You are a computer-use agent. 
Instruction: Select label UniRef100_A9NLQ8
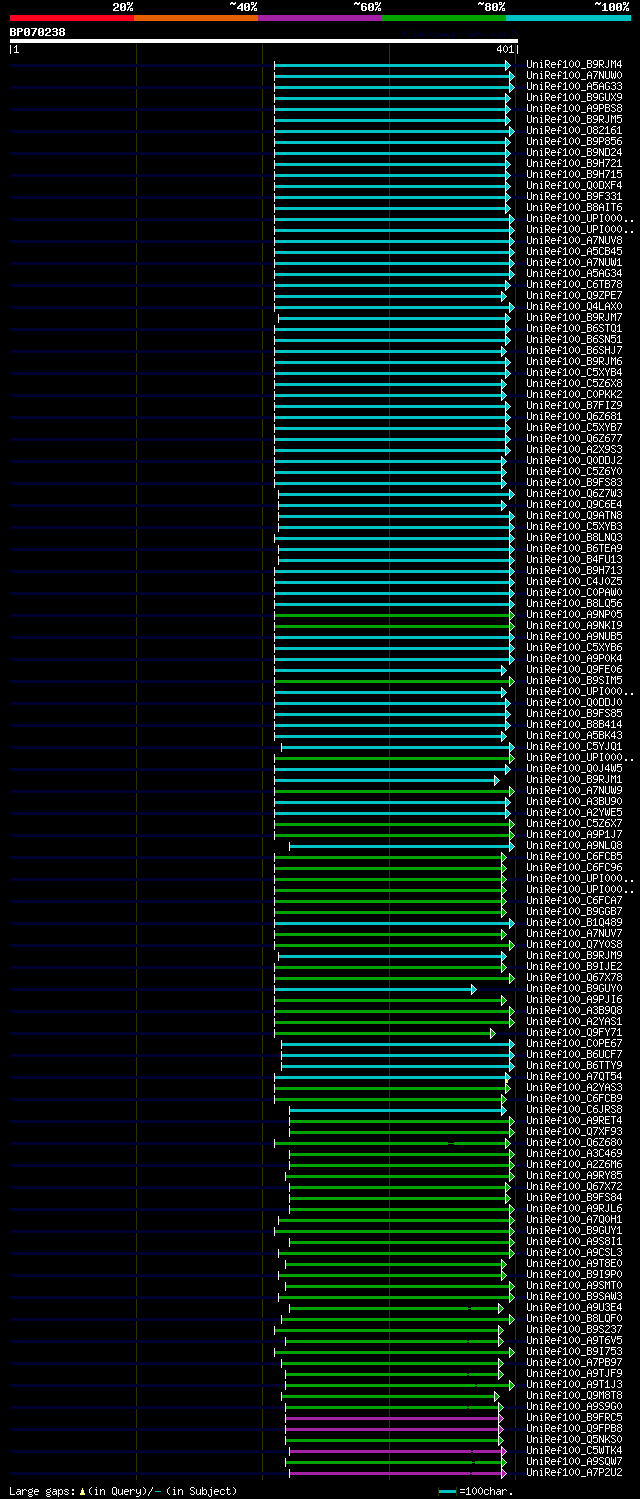coord(575,846)
